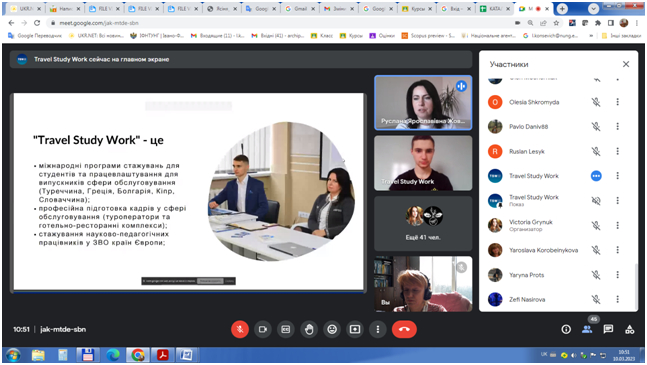The image size is (647, 365).
Task: Close the Участники panel
Action: click(626, 64)
